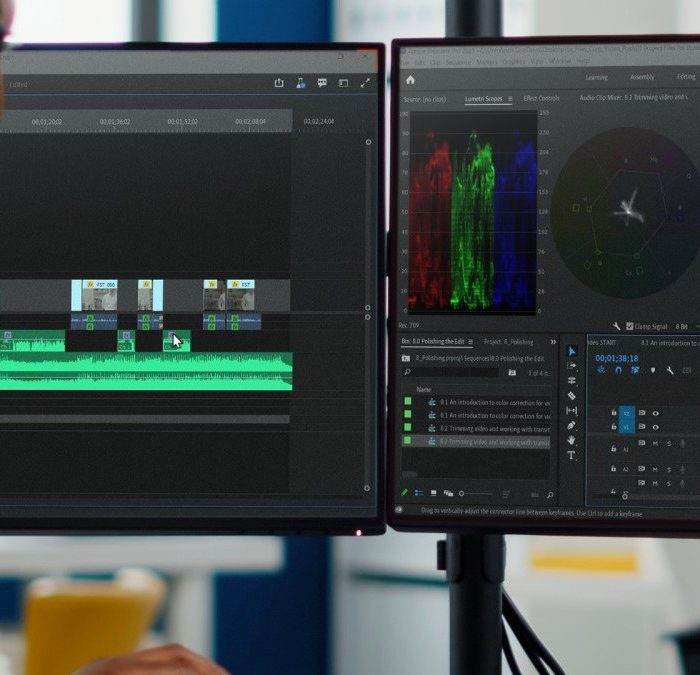Select the Track Select Forward tool
This screenshot has width=700, height=675.
571,366
